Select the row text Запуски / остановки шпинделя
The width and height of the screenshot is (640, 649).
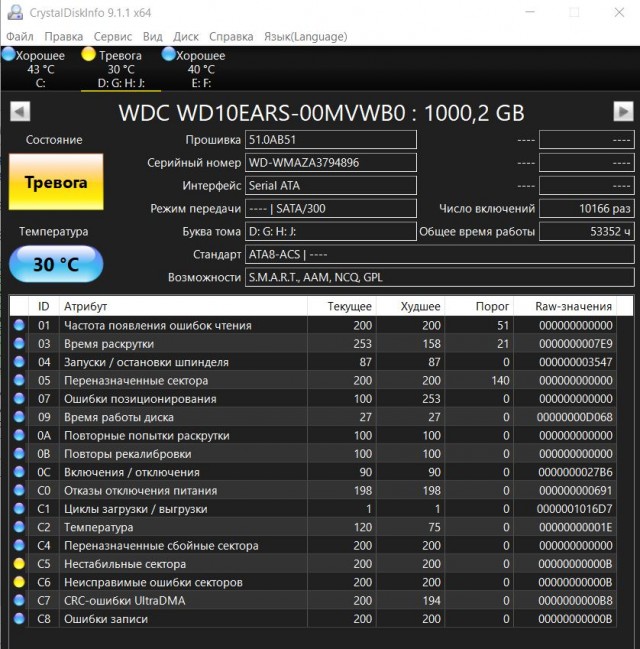(146, 362)
